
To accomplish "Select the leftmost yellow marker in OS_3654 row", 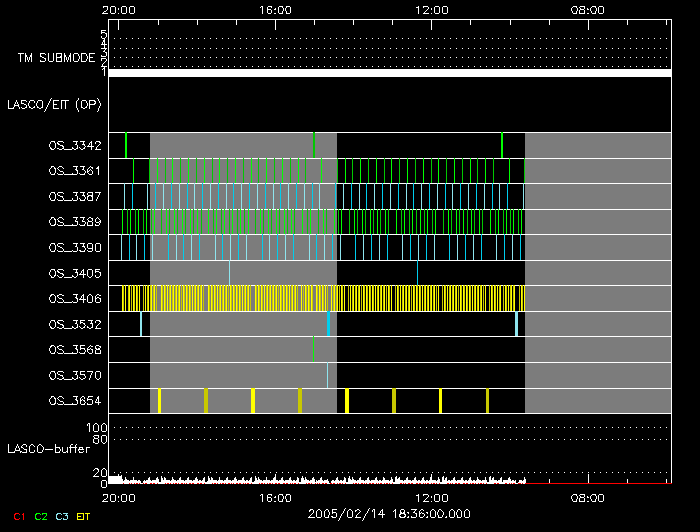I will (x=159, y=401).
